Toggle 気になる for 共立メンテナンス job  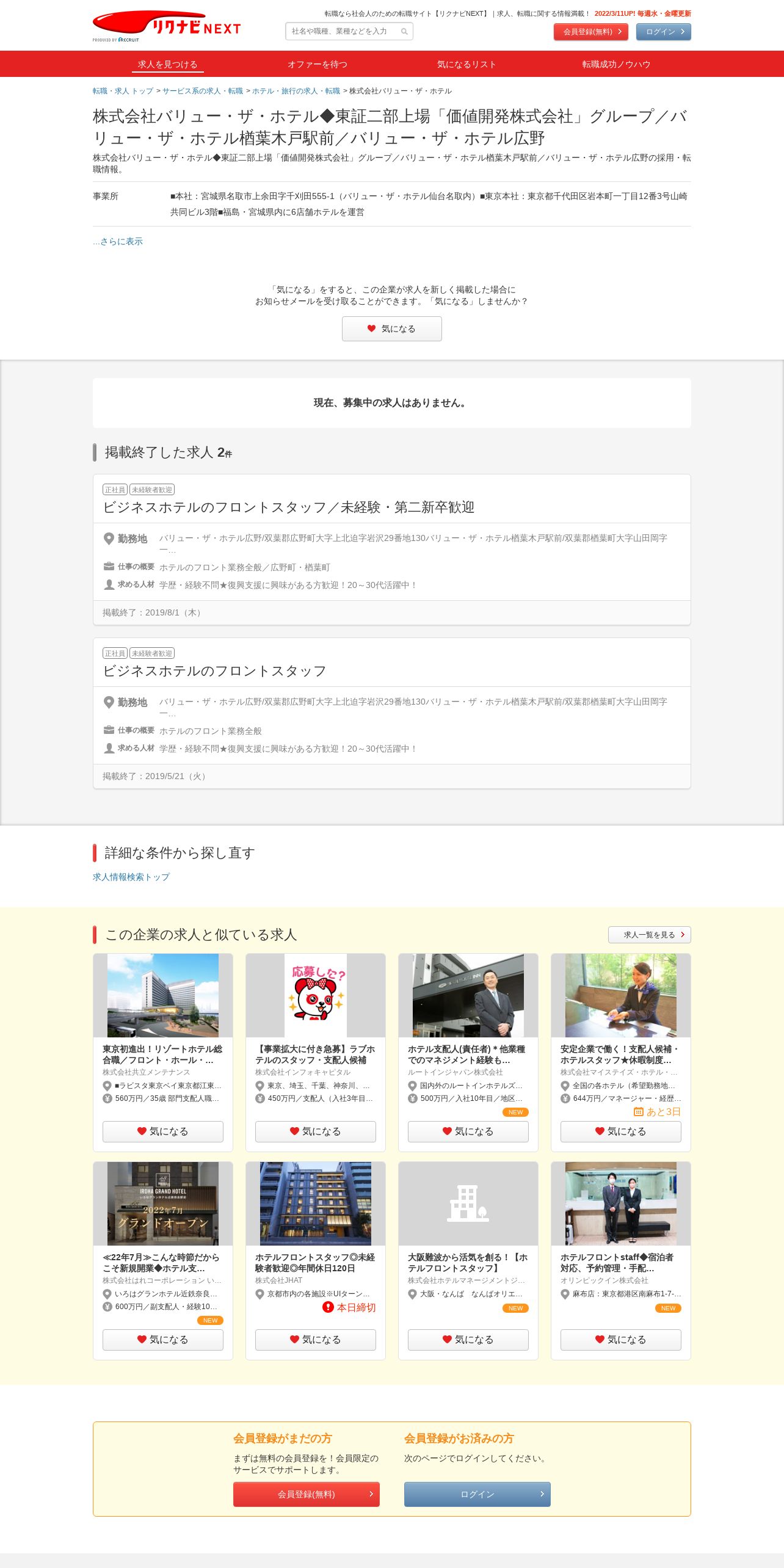(163, 1131)
